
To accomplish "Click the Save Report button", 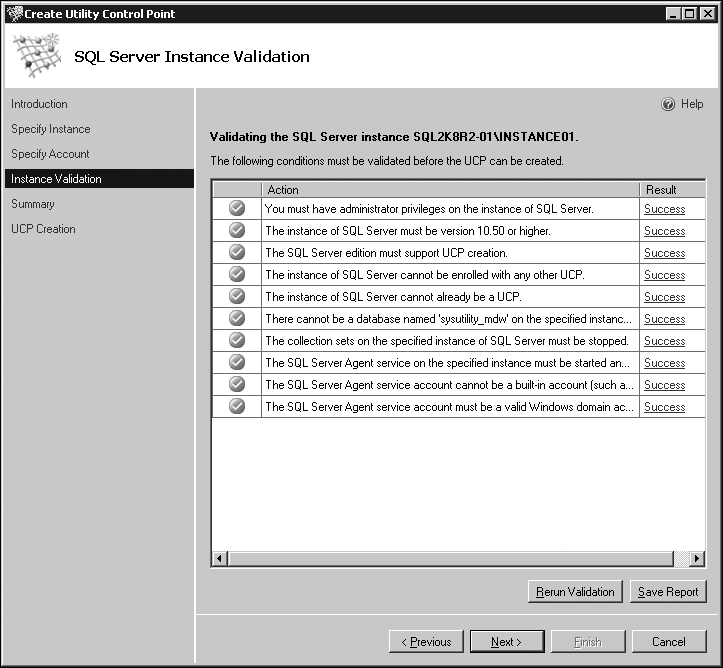I will [x=668, y=591].
